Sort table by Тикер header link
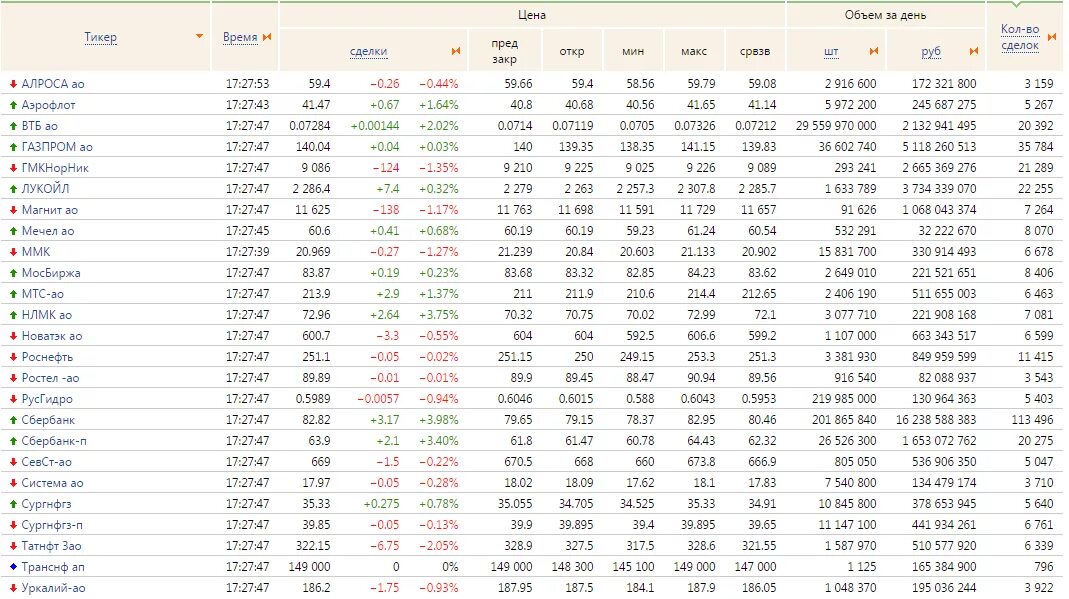 [100, 37]
